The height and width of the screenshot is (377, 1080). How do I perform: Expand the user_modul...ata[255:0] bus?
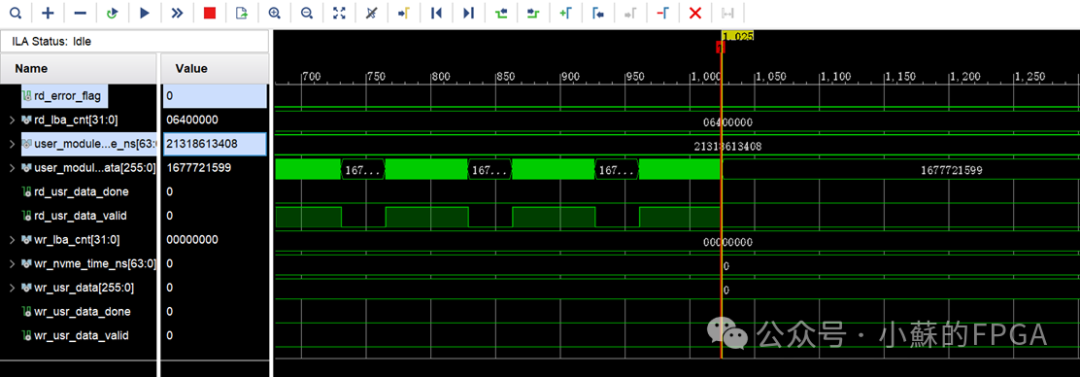click(x=12, y=167)
